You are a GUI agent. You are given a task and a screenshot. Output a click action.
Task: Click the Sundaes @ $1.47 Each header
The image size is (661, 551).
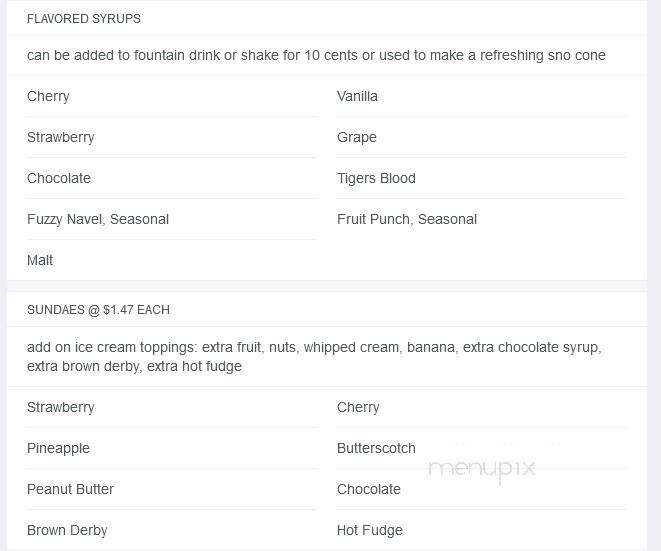pyautogui.click(x=98, y=310)
